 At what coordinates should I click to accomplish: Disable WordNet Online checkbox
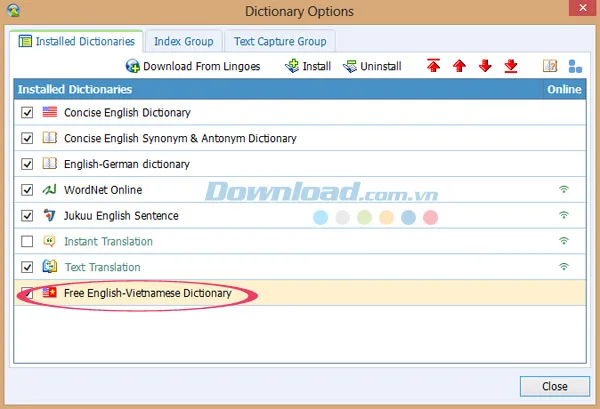click(x=27, y=190)
